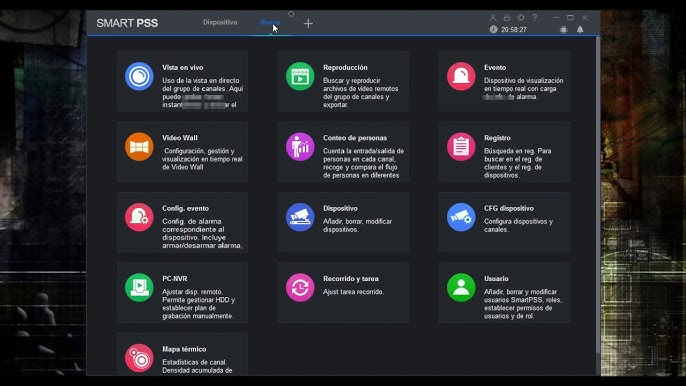
Task: Switch to the Dispositivo tab
Action: tap(220, 22)
